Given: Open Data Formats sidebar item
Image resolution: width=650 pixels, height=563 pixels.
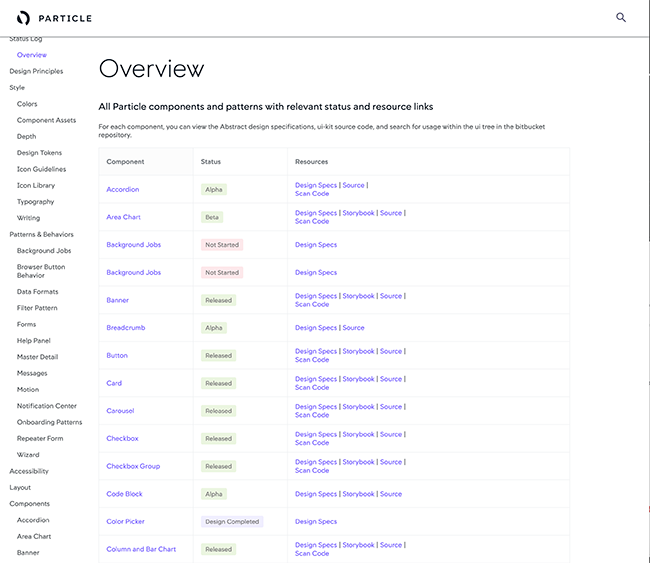Looking at the screenshot, I should tap(38, 291).
